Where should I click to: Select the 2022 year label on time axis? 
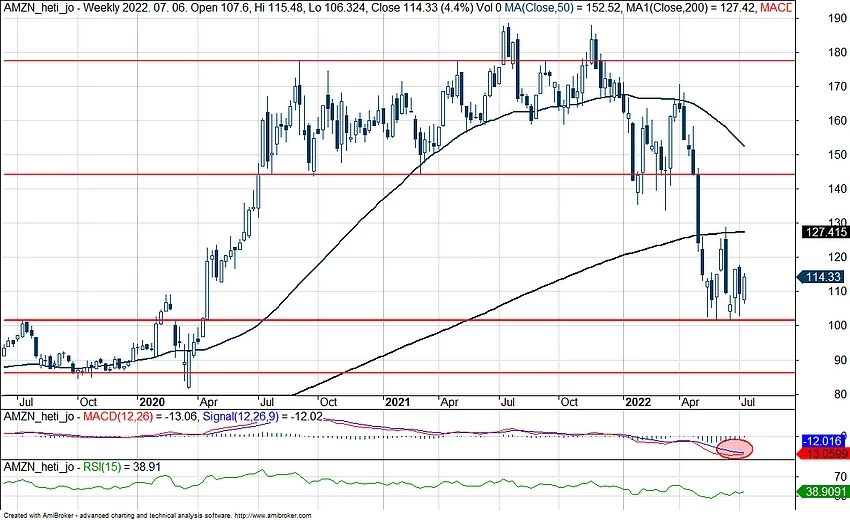coord(638,402)
